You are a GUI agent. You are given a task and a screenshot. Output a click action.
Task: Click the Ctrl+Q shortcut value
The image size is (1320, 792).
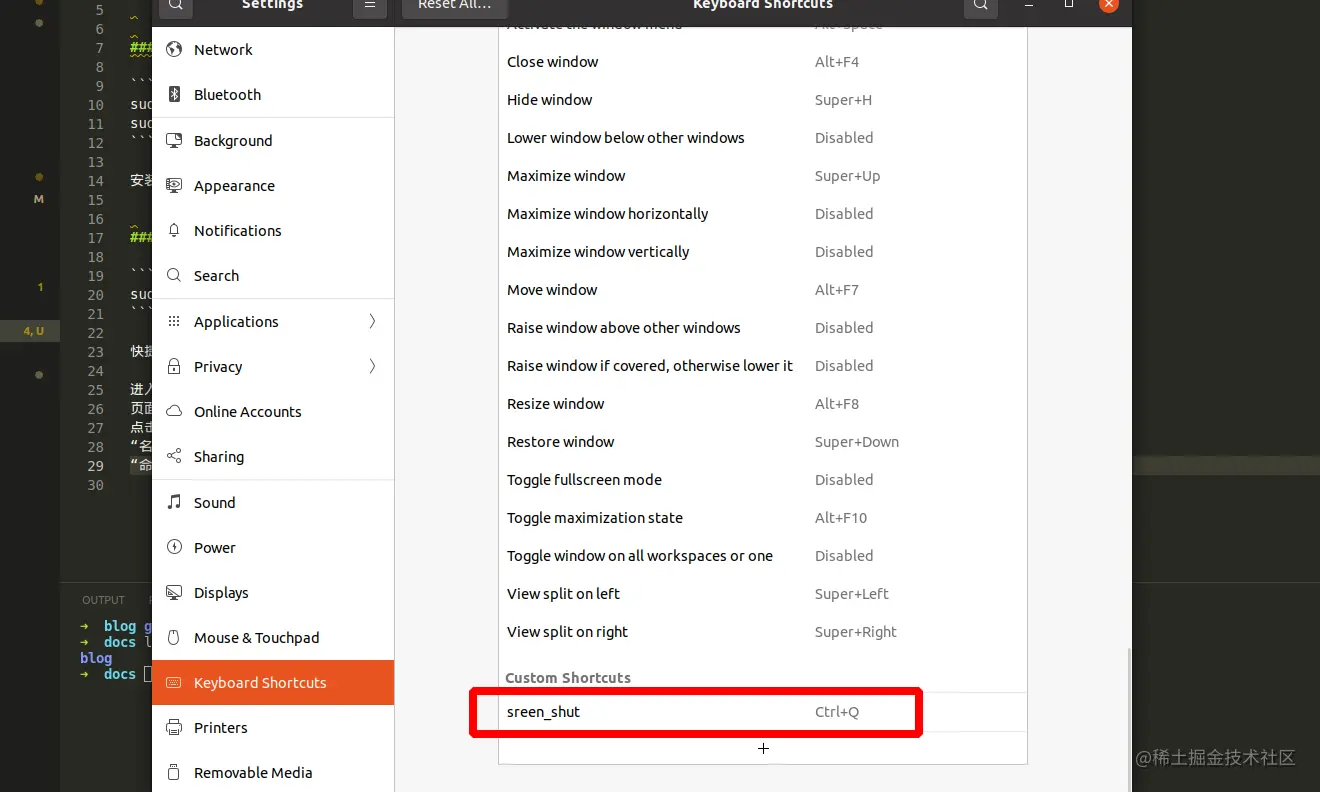pos(837,712)
